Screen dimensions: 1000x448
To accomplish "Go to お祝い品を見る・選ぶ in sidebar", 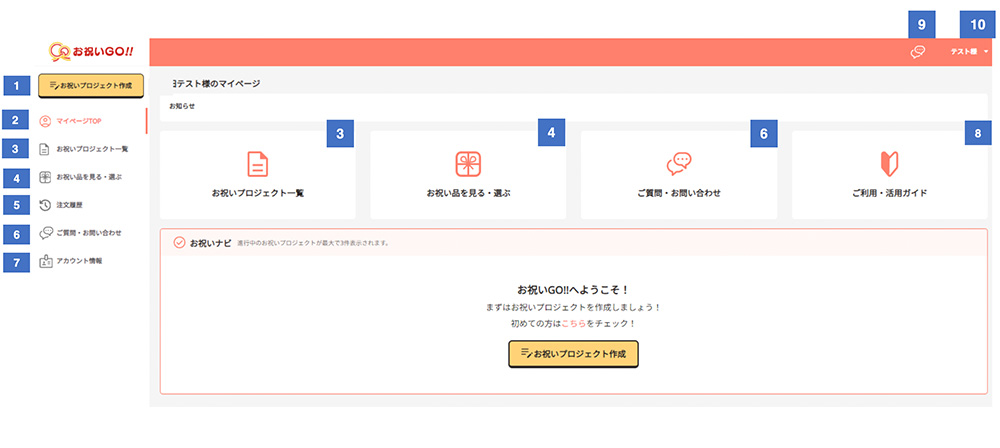I will click(x=89, y=177).
